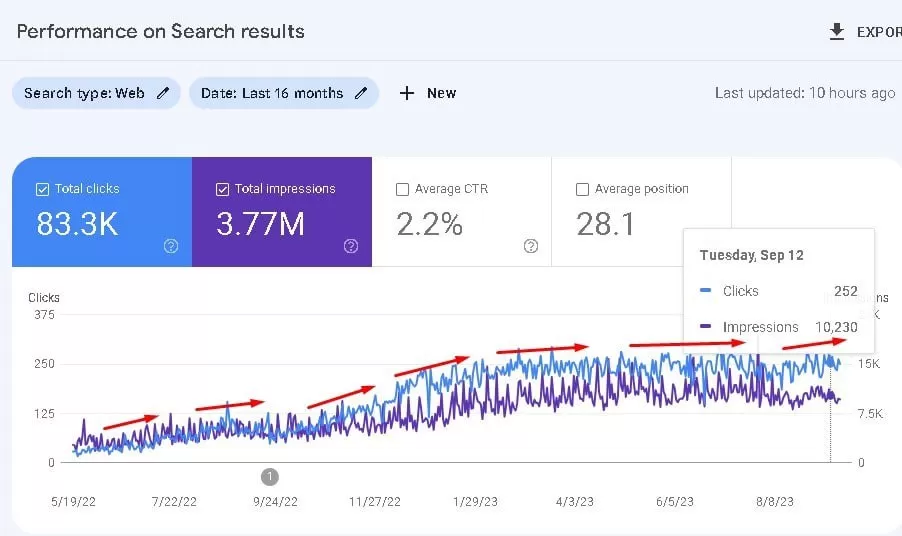902x536 pixels.
Task: Click pencil icon on Date filter chip
Action: pyautogui.click(x=361, y=93)
